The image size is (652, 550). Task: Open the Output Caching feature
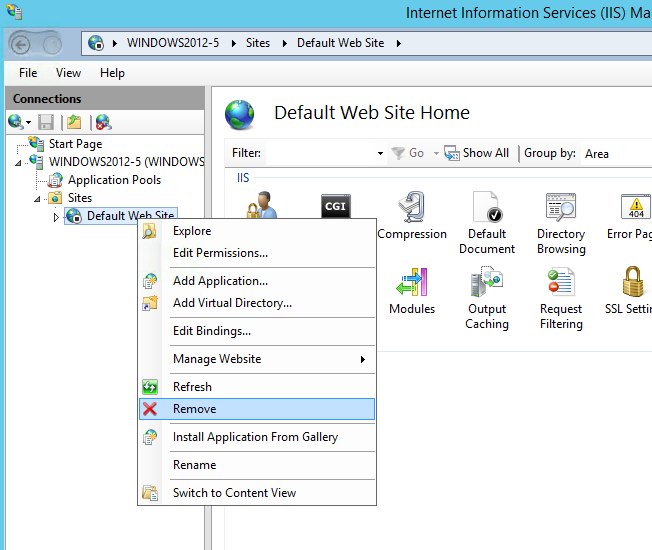tap(487, 284)
